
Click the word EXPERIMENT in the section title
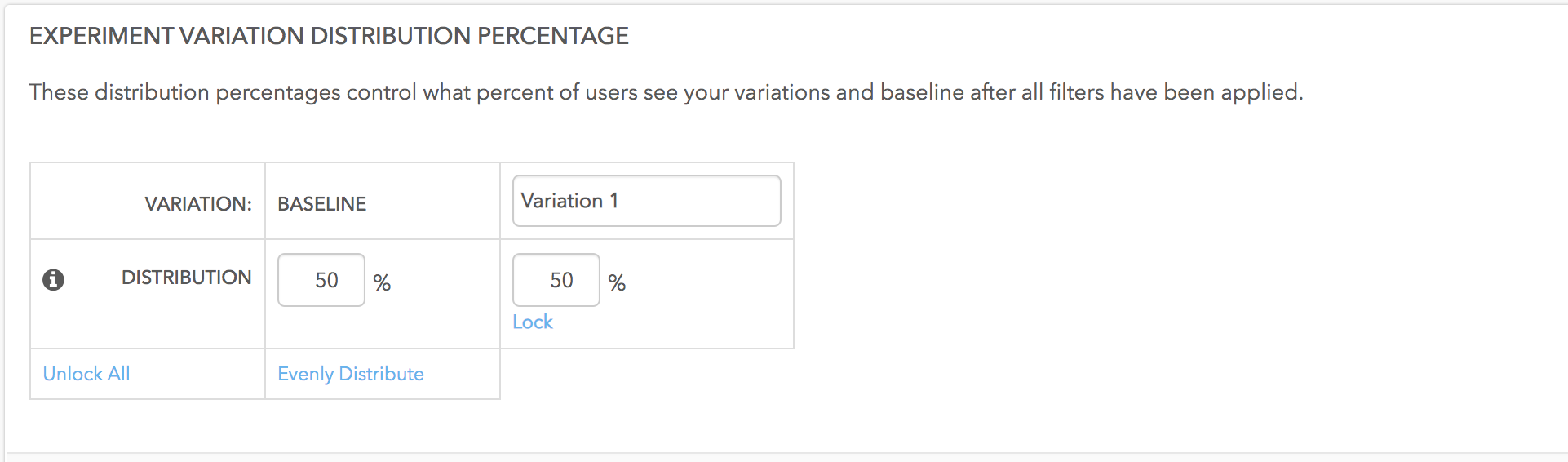pos(101,36)
